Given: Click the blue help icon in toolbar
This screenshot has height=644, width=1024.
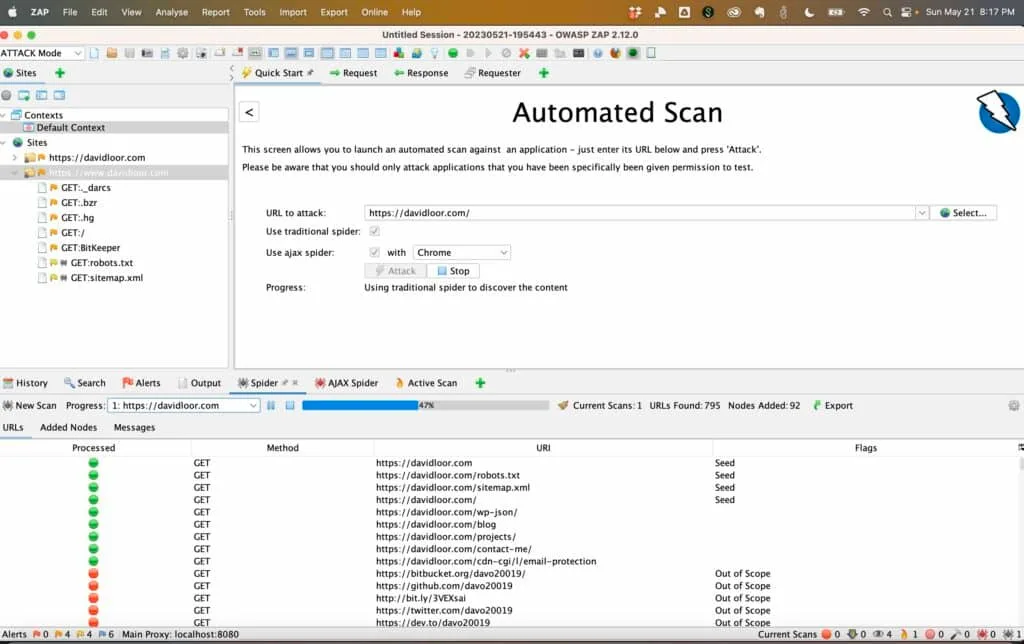Looking at the screenshot, I should pyautogui.click(x=598, y=54).
